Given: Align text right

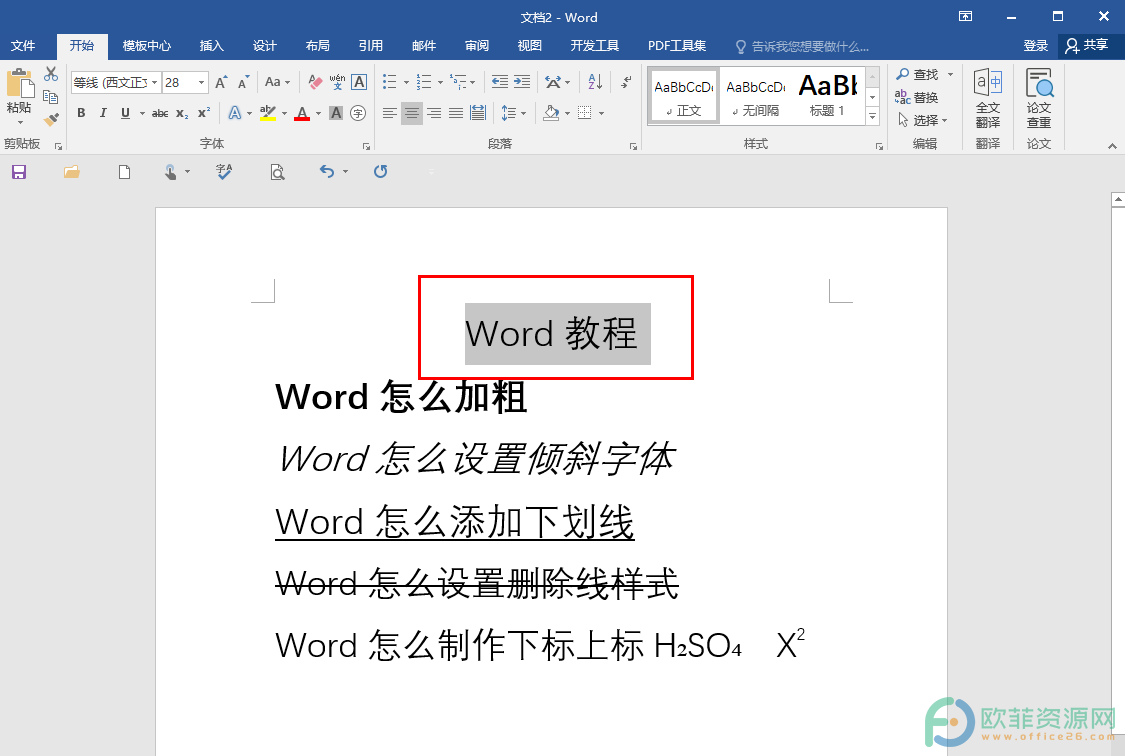Looking at the screenshot, I should tap(434, 113).
